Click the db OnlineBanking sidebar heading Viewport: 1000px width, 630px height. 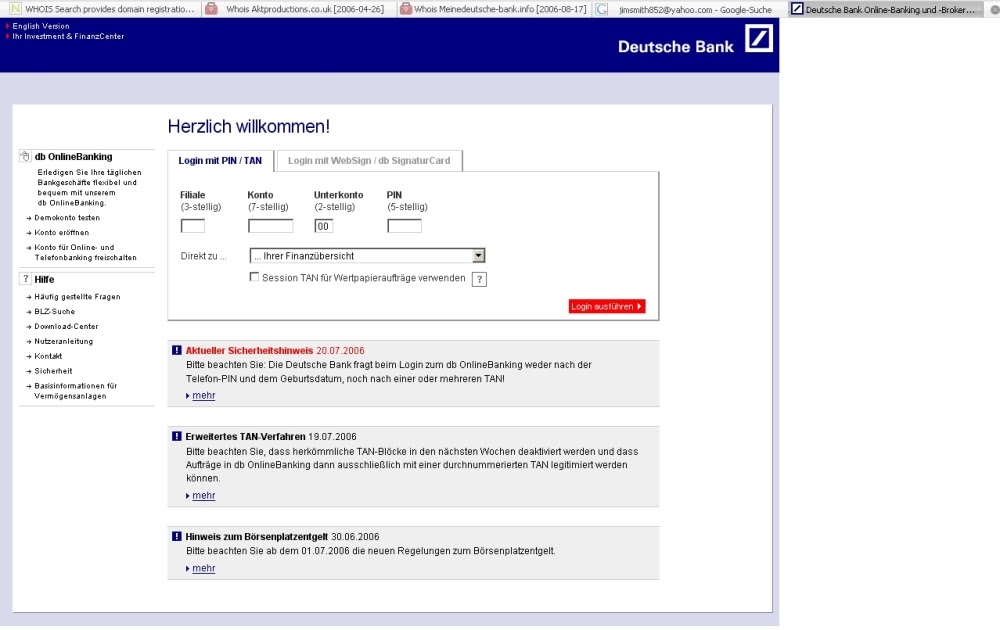pos(73,156)
